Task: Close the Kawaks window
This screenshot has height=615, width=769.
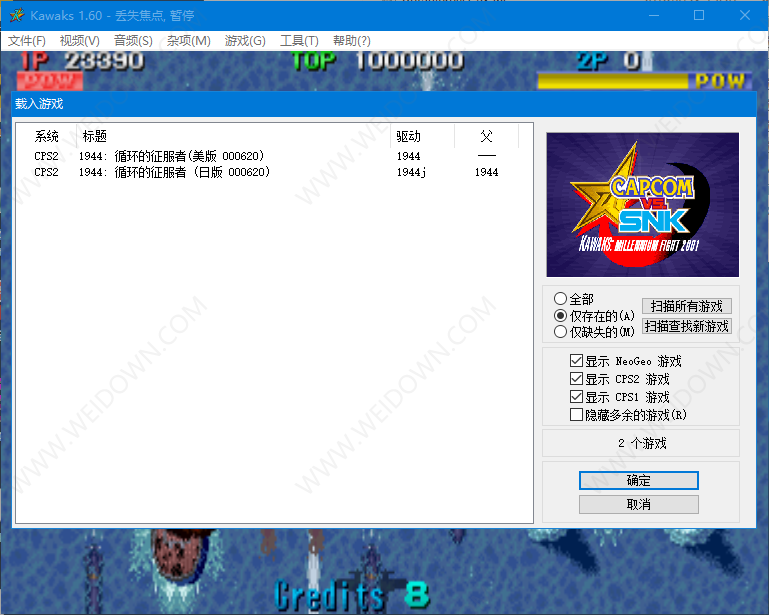Action: pos(744,15)
